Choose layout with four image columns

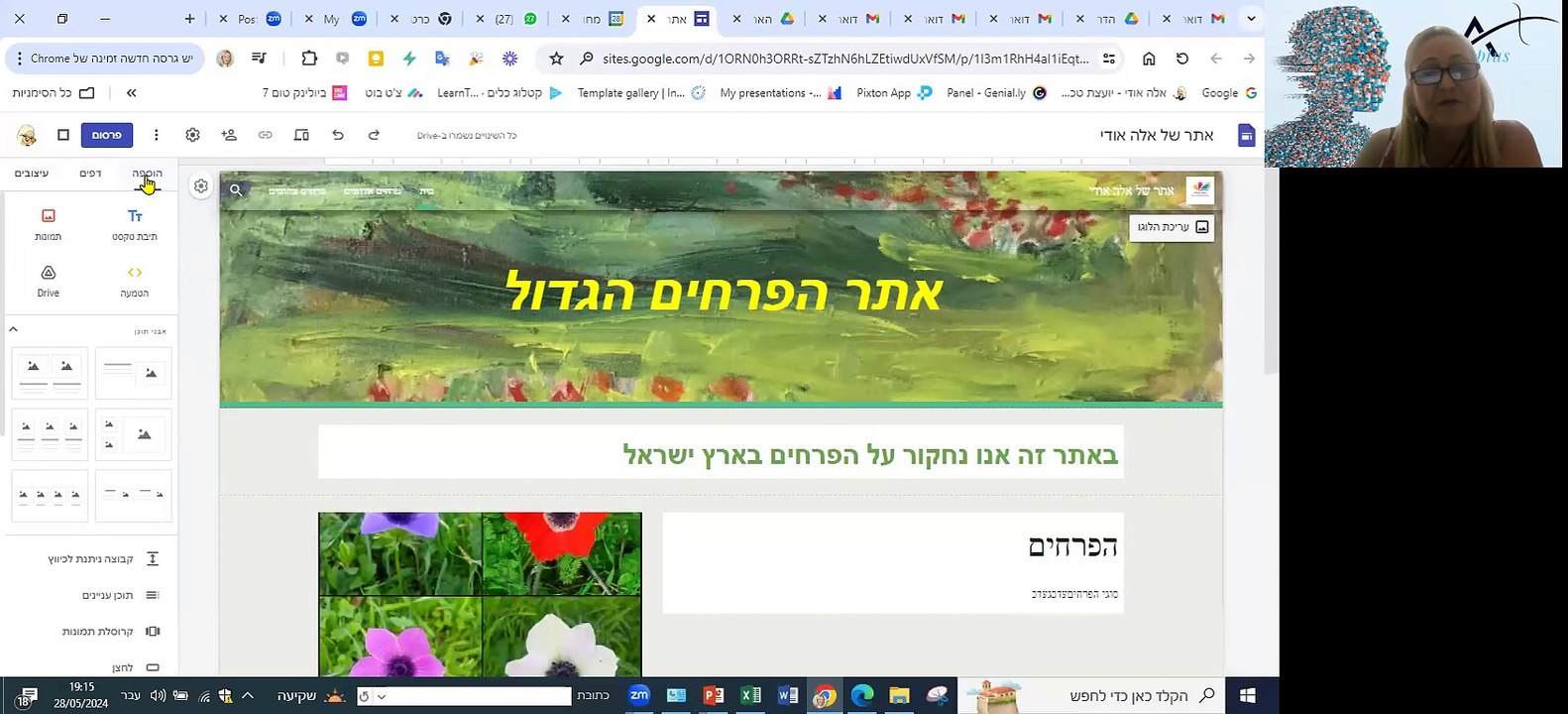(50, 496)
